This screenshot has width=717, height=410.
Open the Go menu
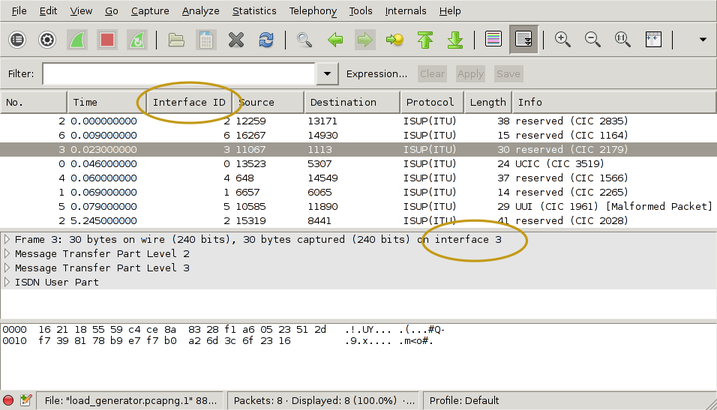point(112,11)
